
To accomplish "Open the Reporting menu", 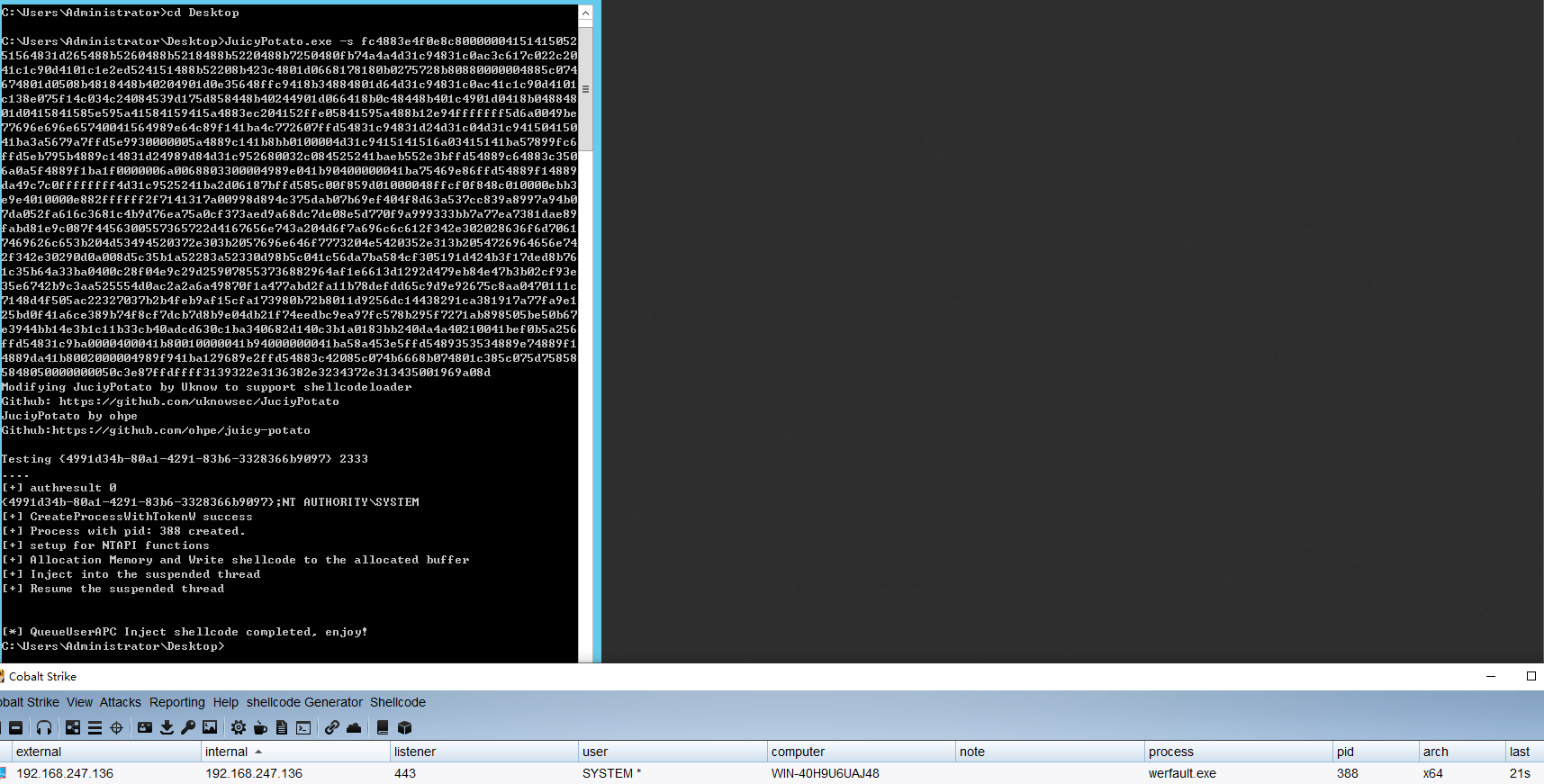I will [x=177, y=702].
